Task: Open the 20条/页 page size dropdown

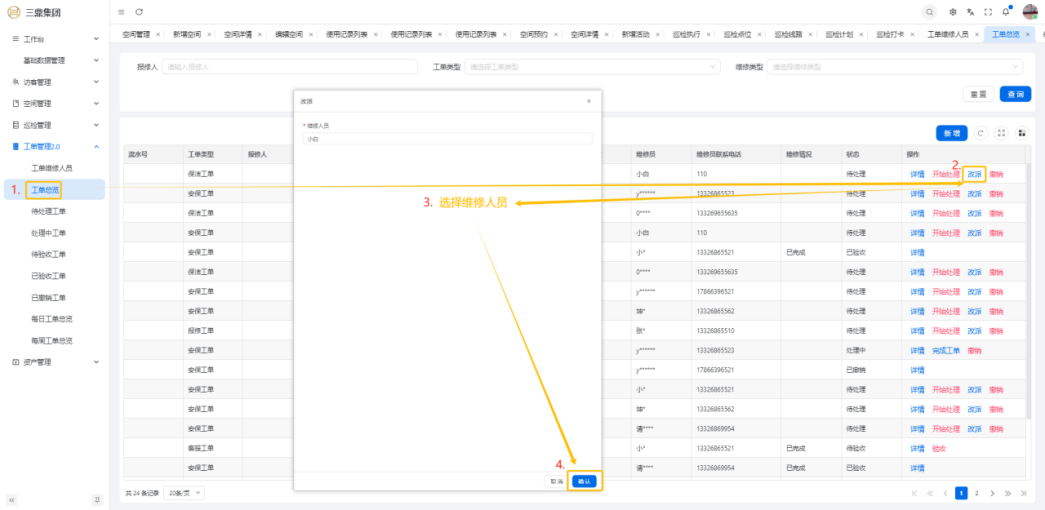Action: 184,493
